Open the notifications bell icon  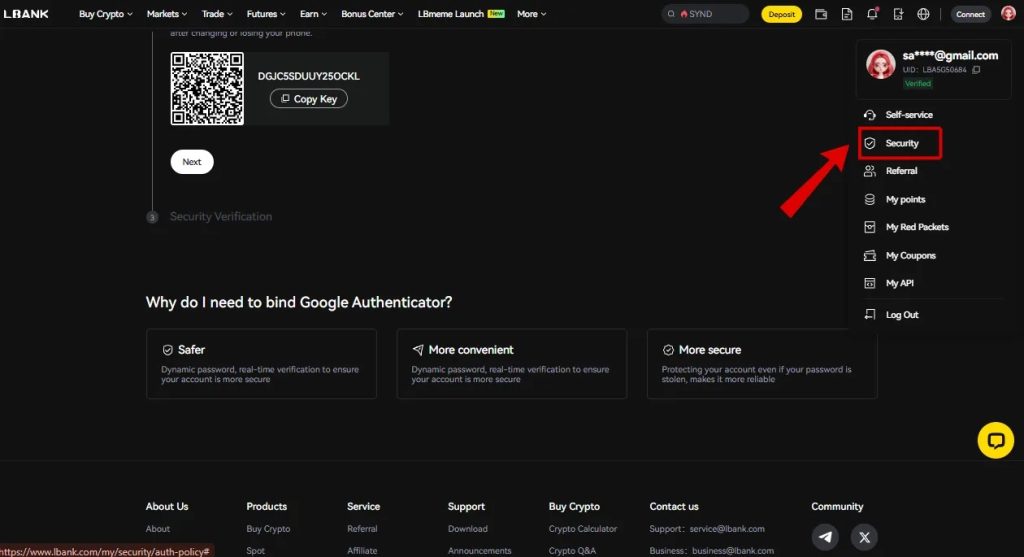click(872, 14)
